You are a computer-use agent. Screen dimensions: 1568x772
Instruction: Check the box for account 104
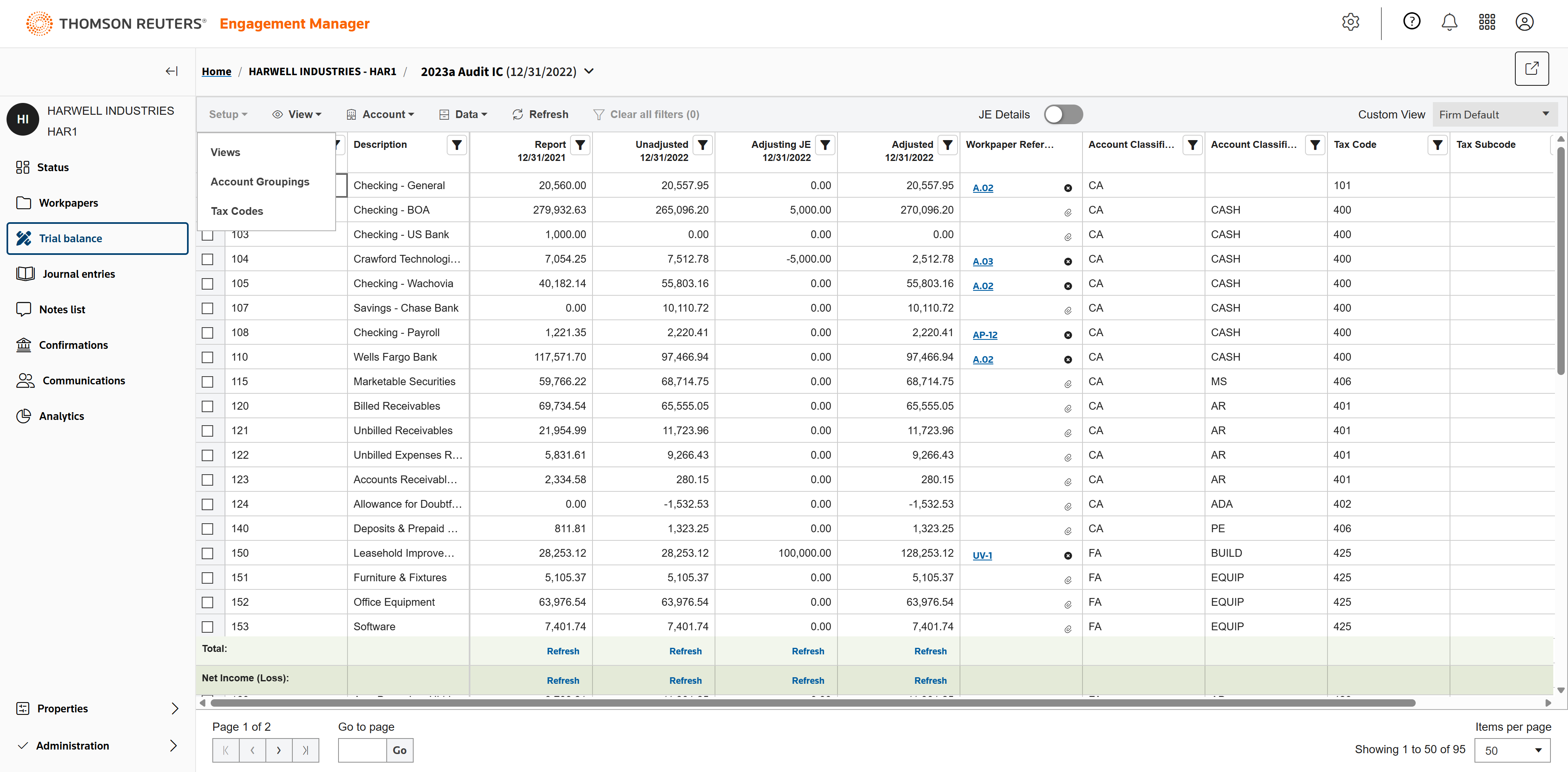point(207,259)
